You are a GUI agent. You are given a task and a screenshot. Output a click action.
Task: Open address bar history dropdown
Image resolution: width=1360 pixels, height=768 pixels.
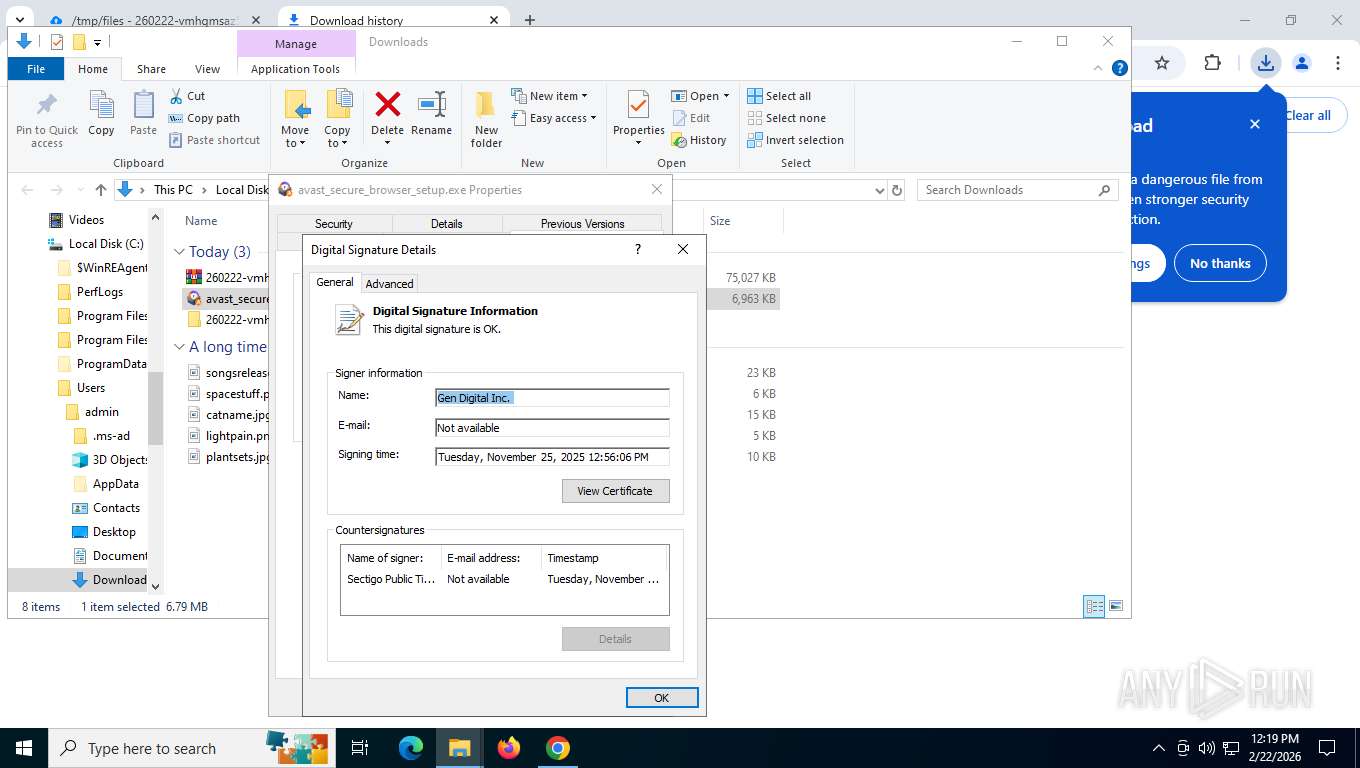(879, 190)
